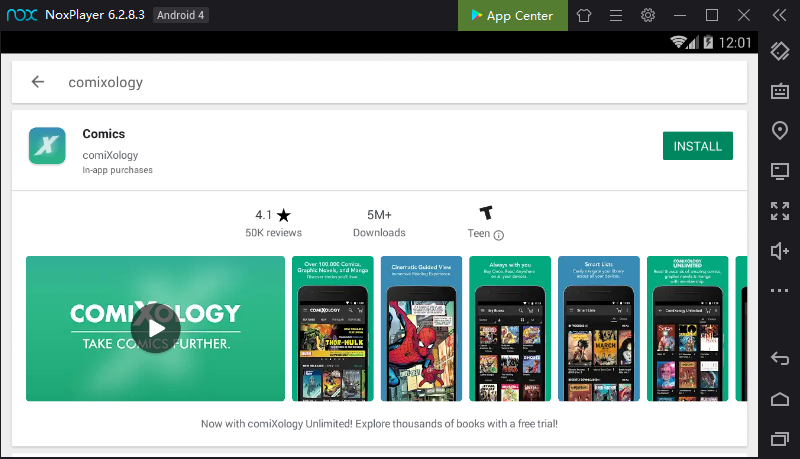The image size is (800, 459).
Task: Click the Teen rating info icon
Action: (x=499, y=235)
